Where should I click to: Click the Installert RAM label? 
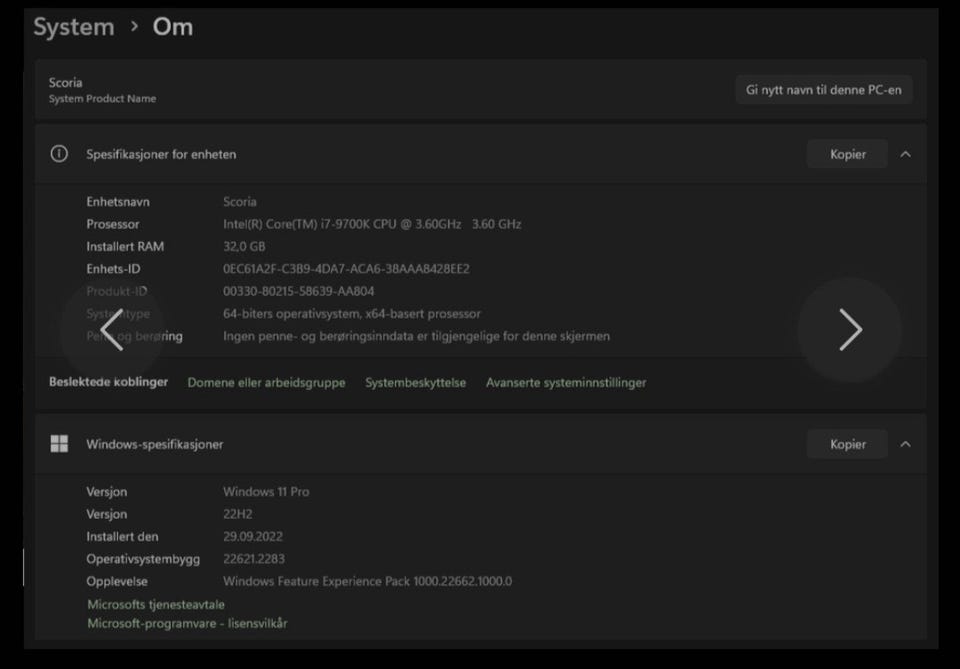click(x=125, y=247)
